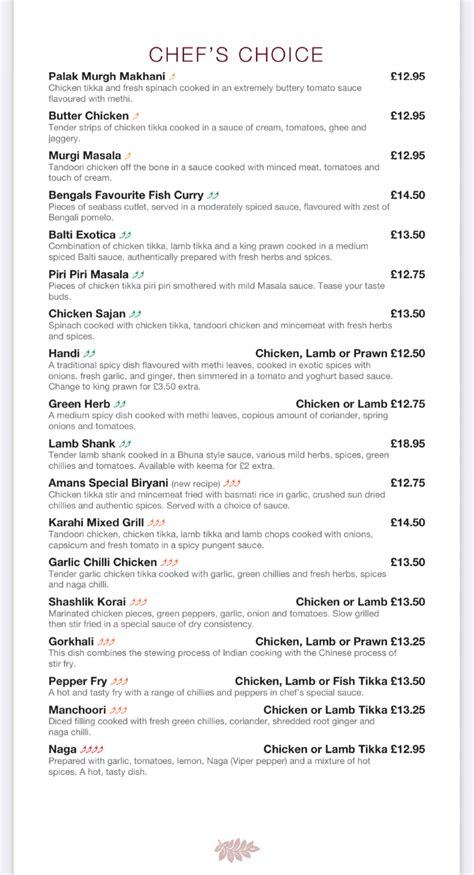Select the Murgi Masala dish title
474x875 pixels.
click(x=85, y=156)
